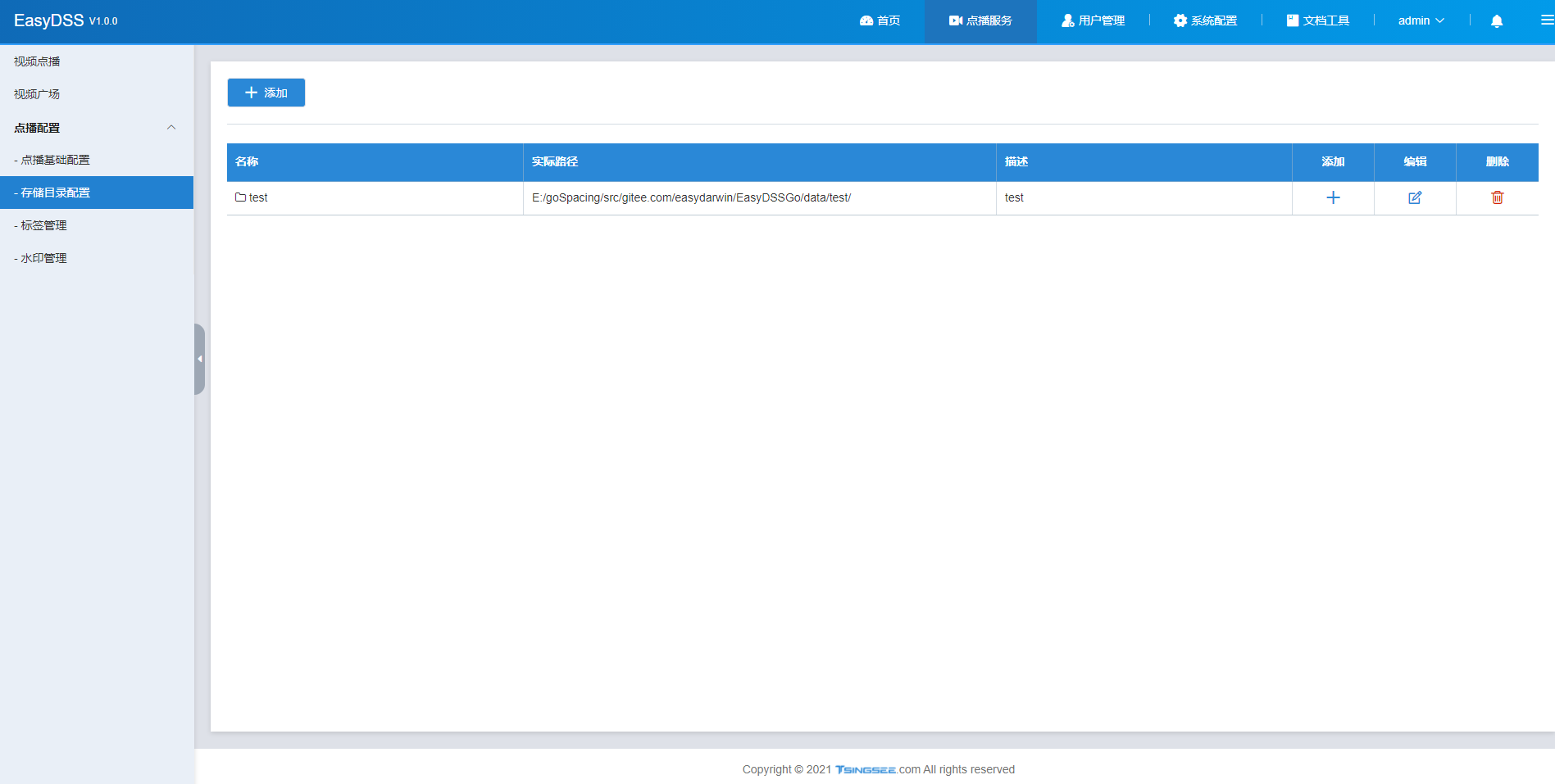Screen dimensions: 1555x784
Task: Click the 实际路径 column header
Action: pos(759,161)
